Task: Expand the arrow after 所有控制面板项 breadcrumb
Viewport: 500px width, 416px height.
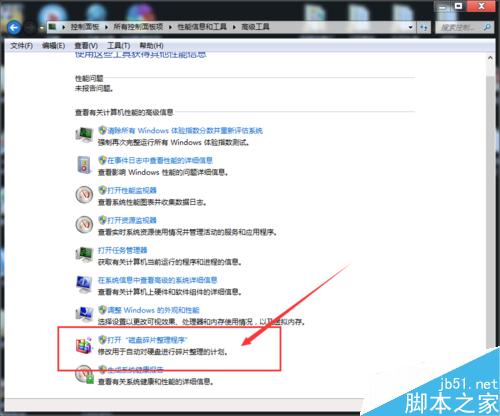Action: [170, 27]
